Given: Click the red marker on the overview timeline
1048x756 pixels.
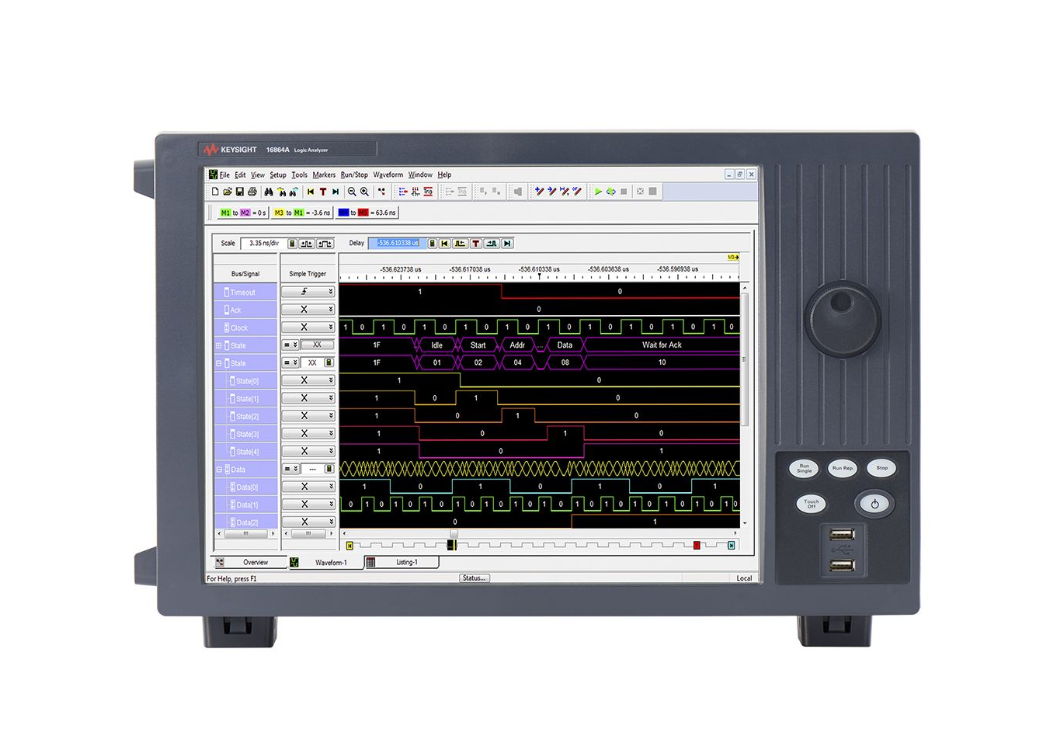Looking at the screenshot, I should point(697,545).
